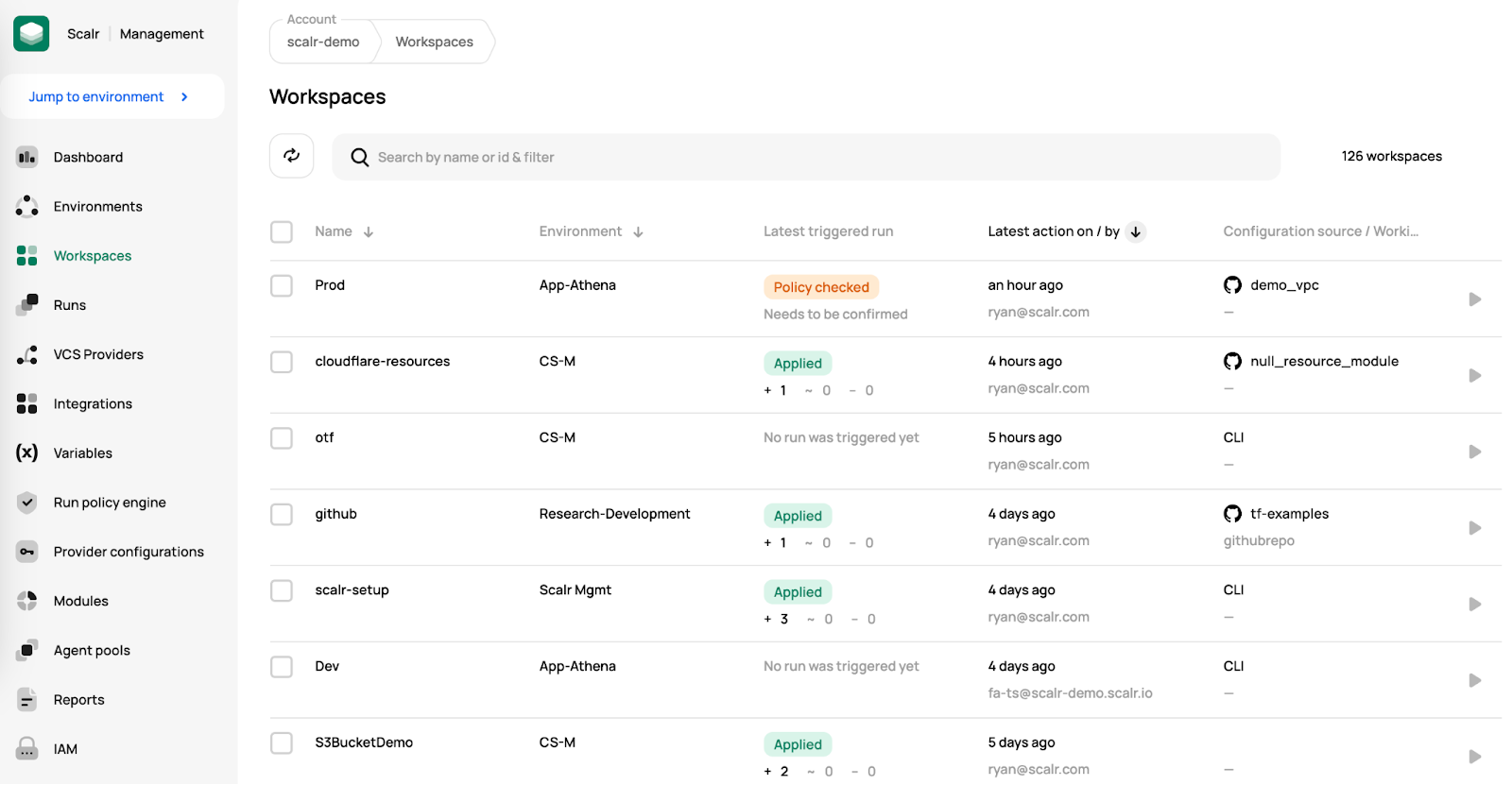The height and width of the screenshot is (785, 1512).
Task: Expand the github row arrow
Action: click(x=1474, y=528)
